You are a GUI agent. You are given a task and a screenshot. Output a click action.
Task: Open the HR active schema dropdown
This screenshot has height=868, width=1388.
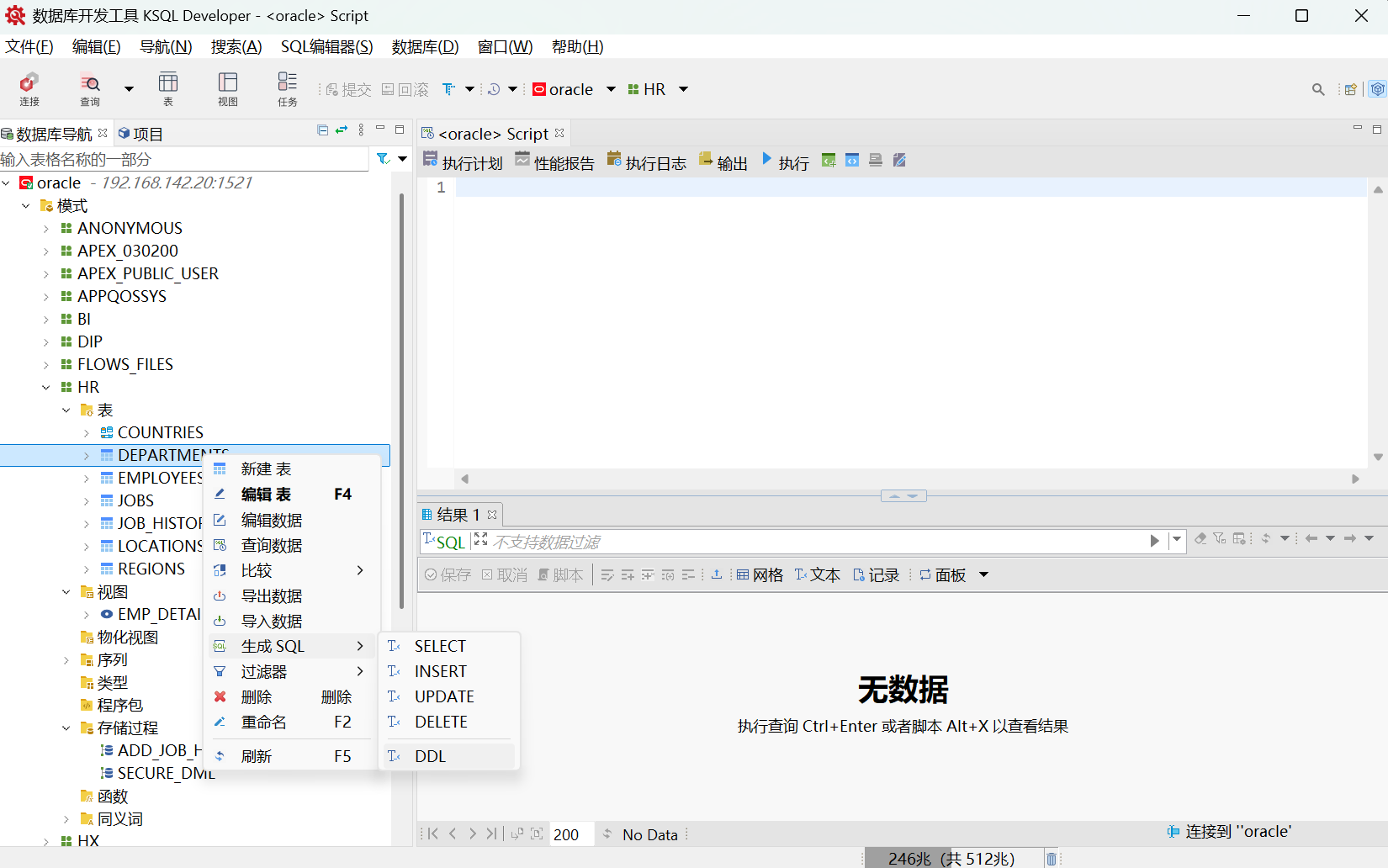click(683, 90)
